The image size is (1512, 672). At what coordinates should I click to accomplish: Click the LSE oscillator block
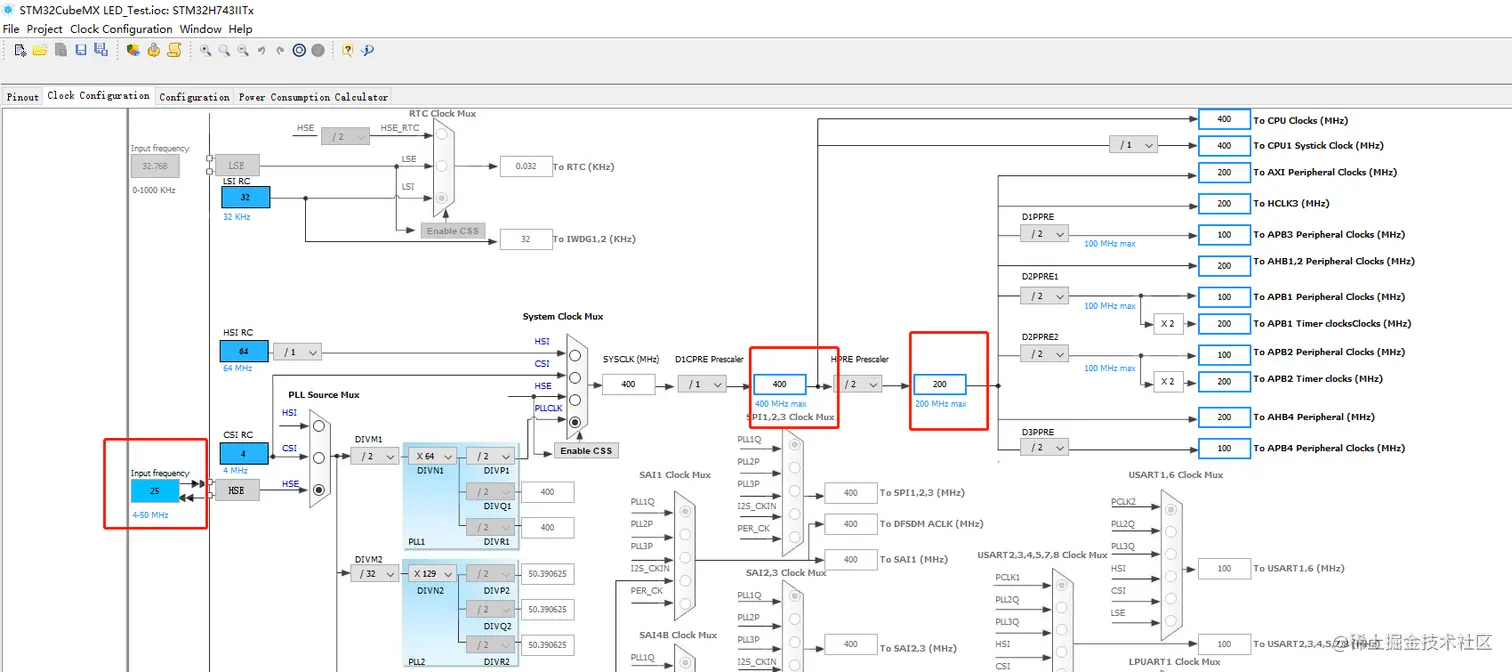tap(237, 165)
